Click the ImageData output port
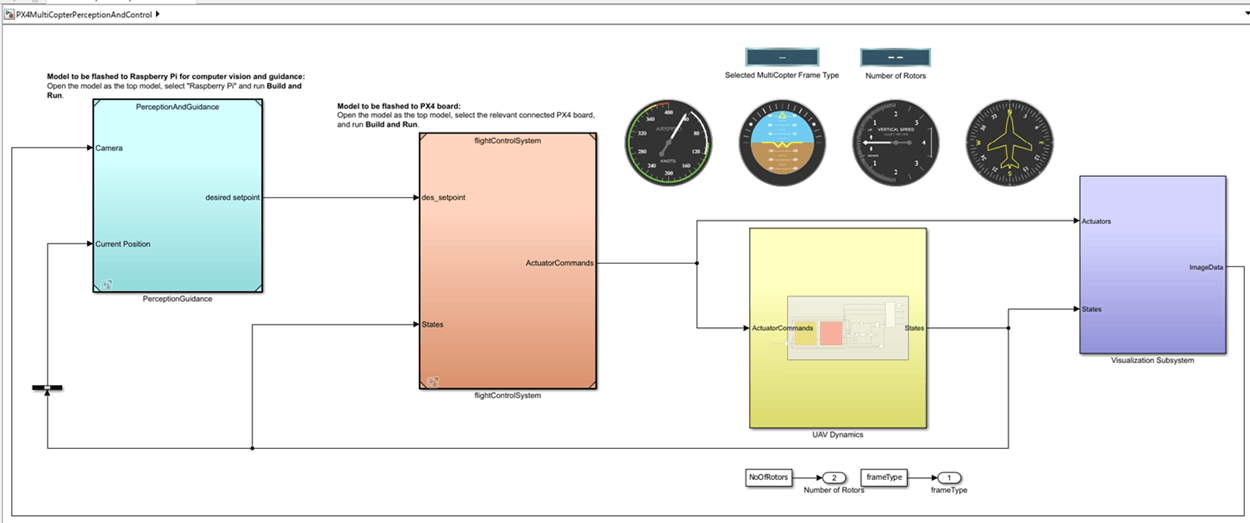 click(1206, 267)
